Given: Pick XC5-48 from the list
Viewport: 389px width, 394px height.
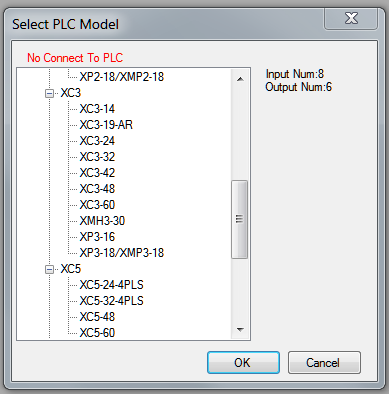Looking at the screenshot, I should click(97, 317).
